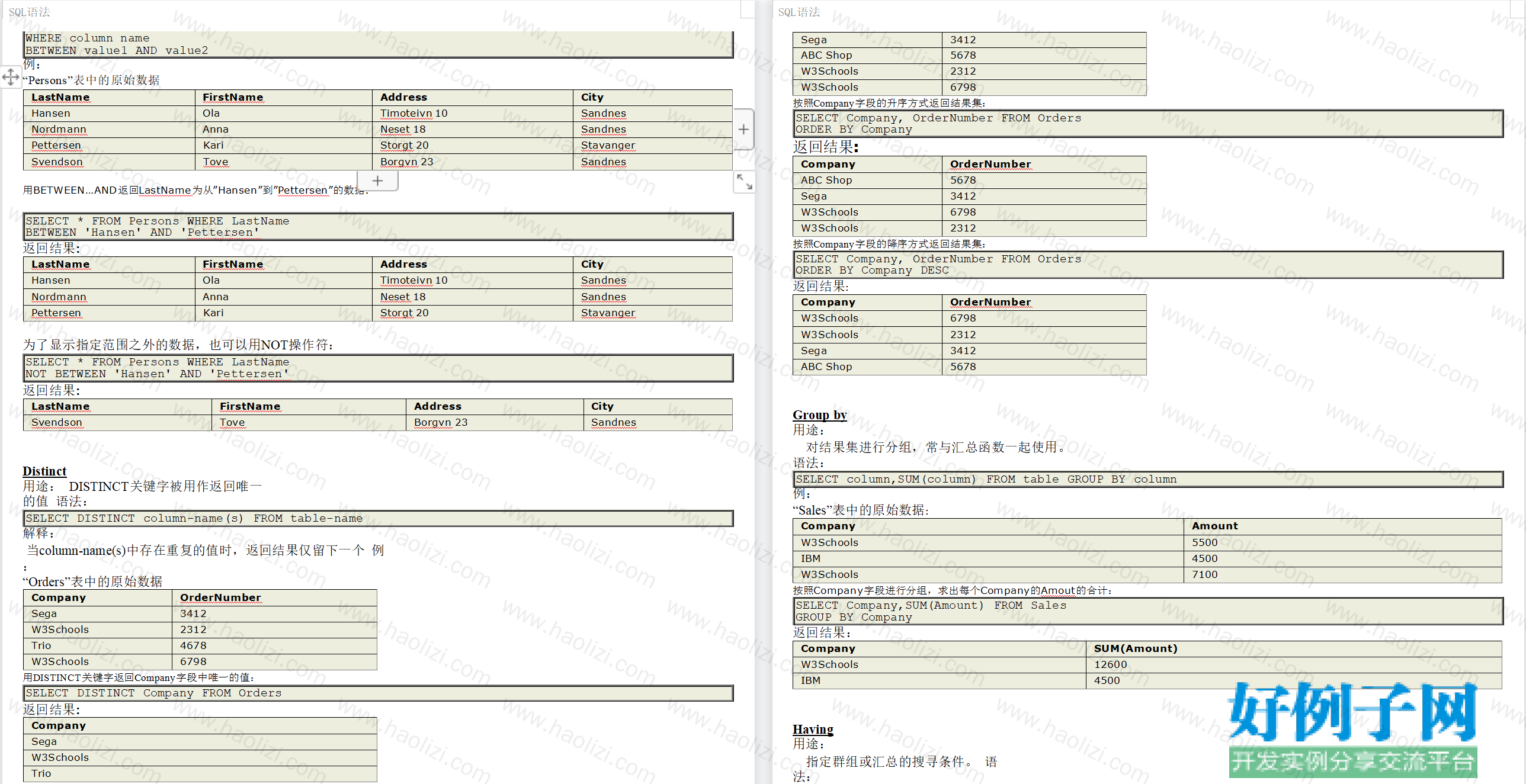Click the 'BETWEEN 'Hansen' AND 'Pettersen'' line without NOT
This screenshot has width=1526, height=784.
143,233
